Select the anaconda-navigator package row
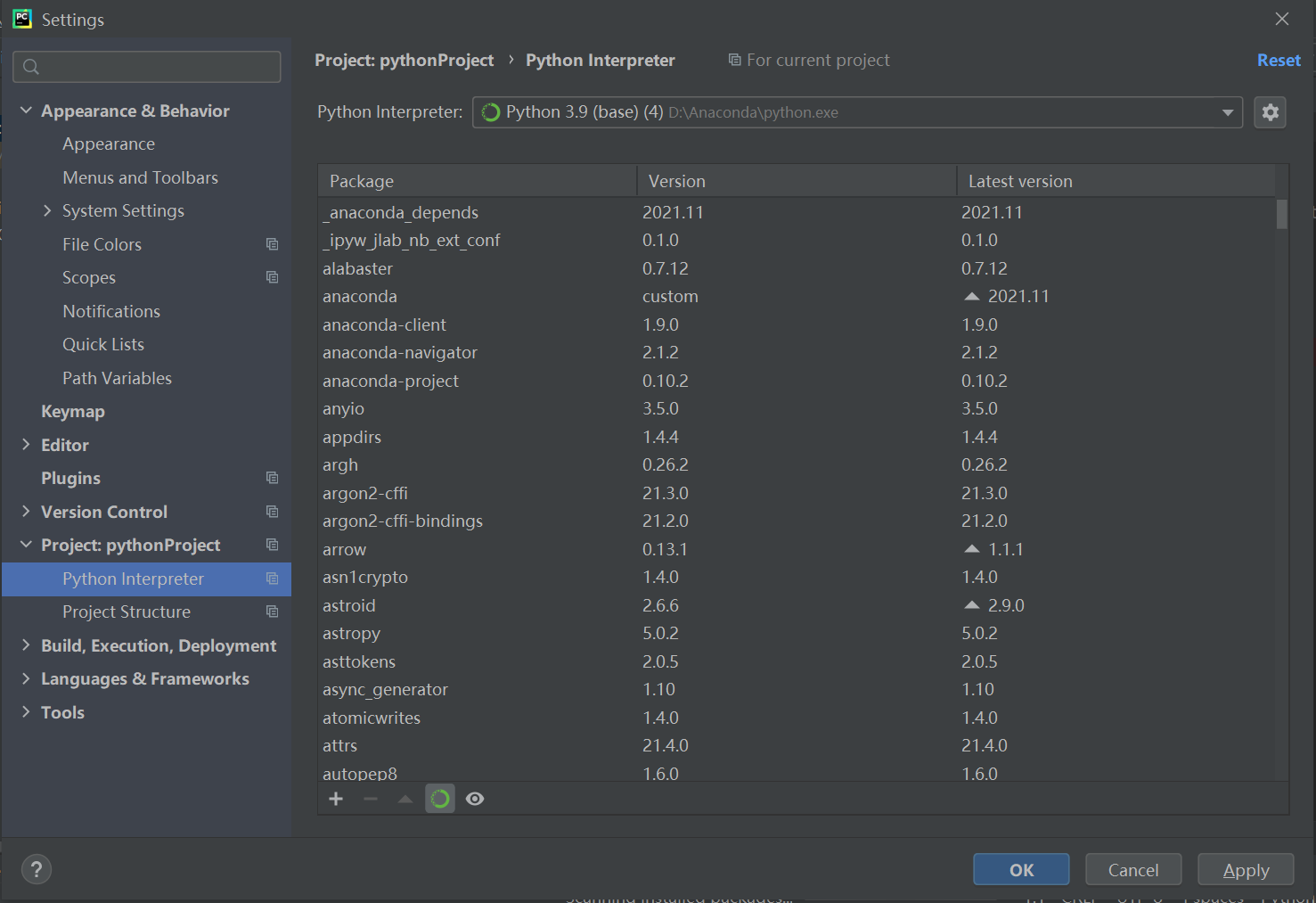This screenshot has width=1316, height=903. (x=797, y=352)
